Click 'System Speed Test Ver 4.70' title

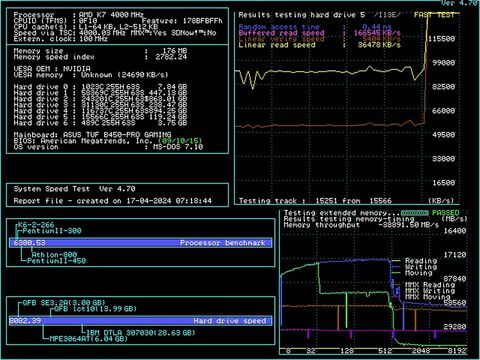pos(74,189)
